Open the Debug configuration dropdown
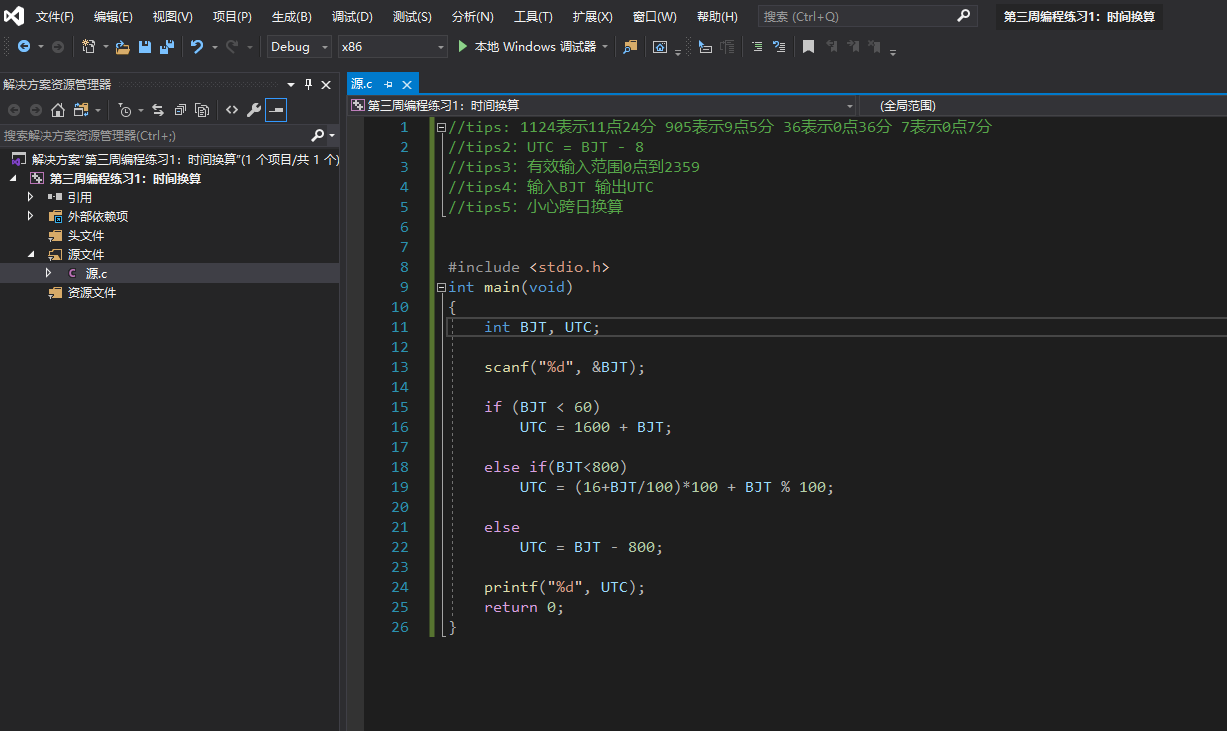The height and width of the screenshot is (731, 1227). (299, 47)
